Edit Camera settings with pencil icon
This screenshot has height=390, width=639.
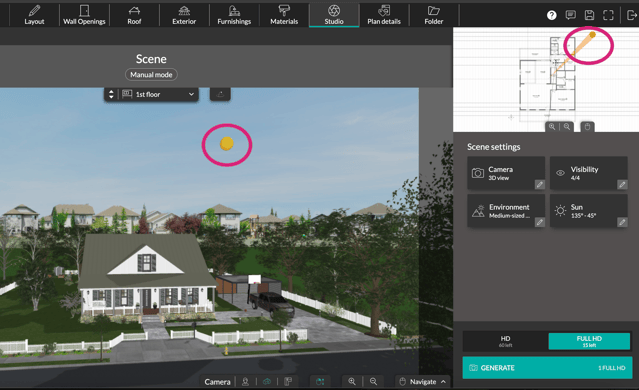click(540, 185)
